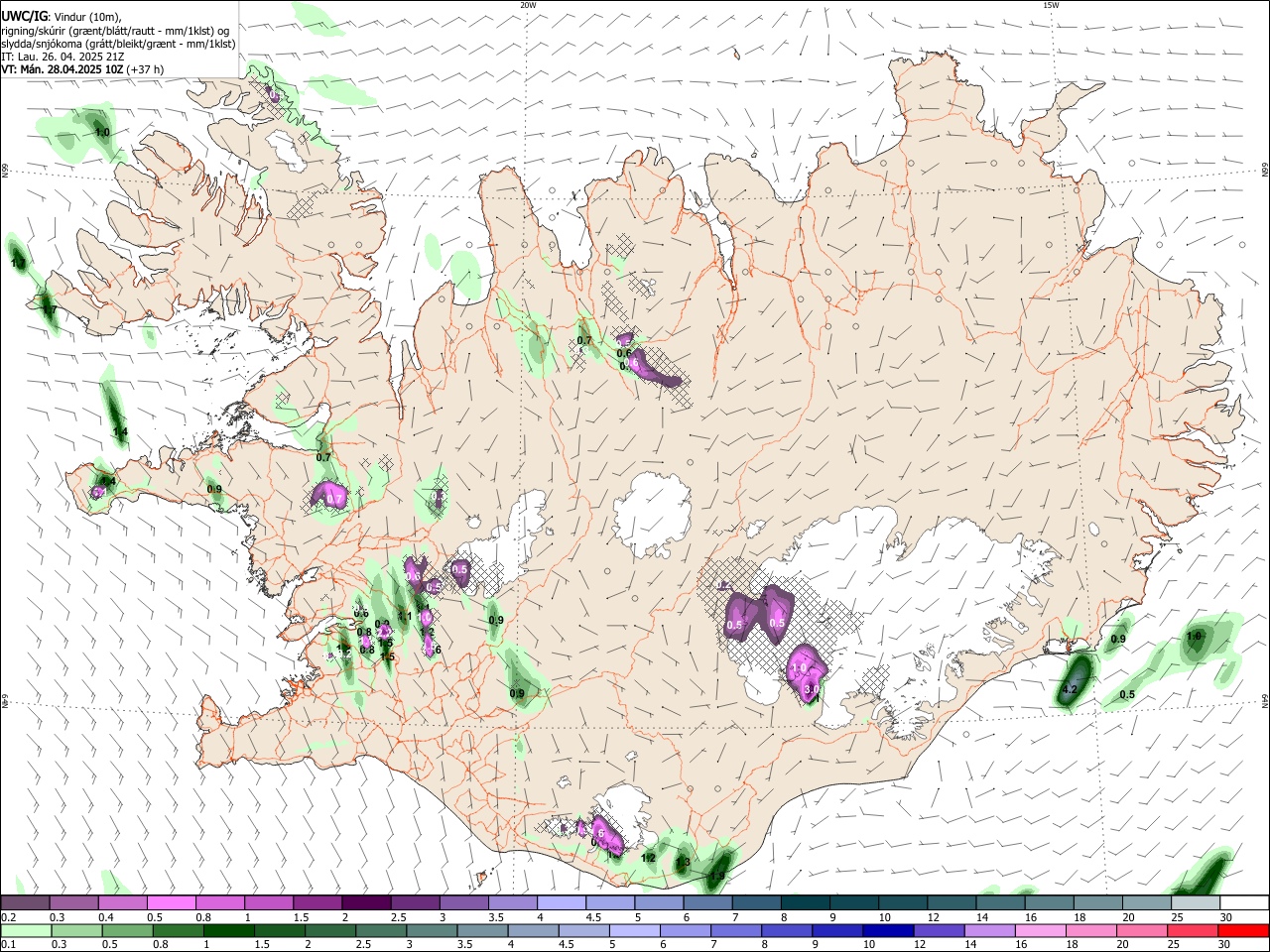Click the 'slydda/snjókoma' sleet and snow description line

point(119,44)
